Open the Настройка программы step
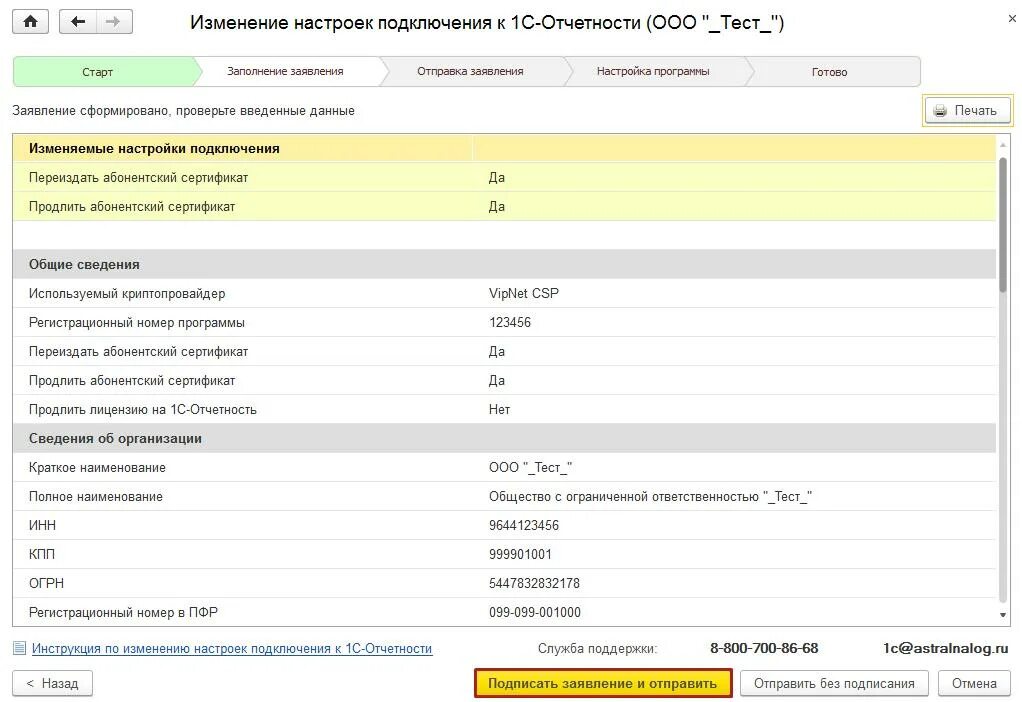The height and width of the screenshot is (702, 1022). 653,71
